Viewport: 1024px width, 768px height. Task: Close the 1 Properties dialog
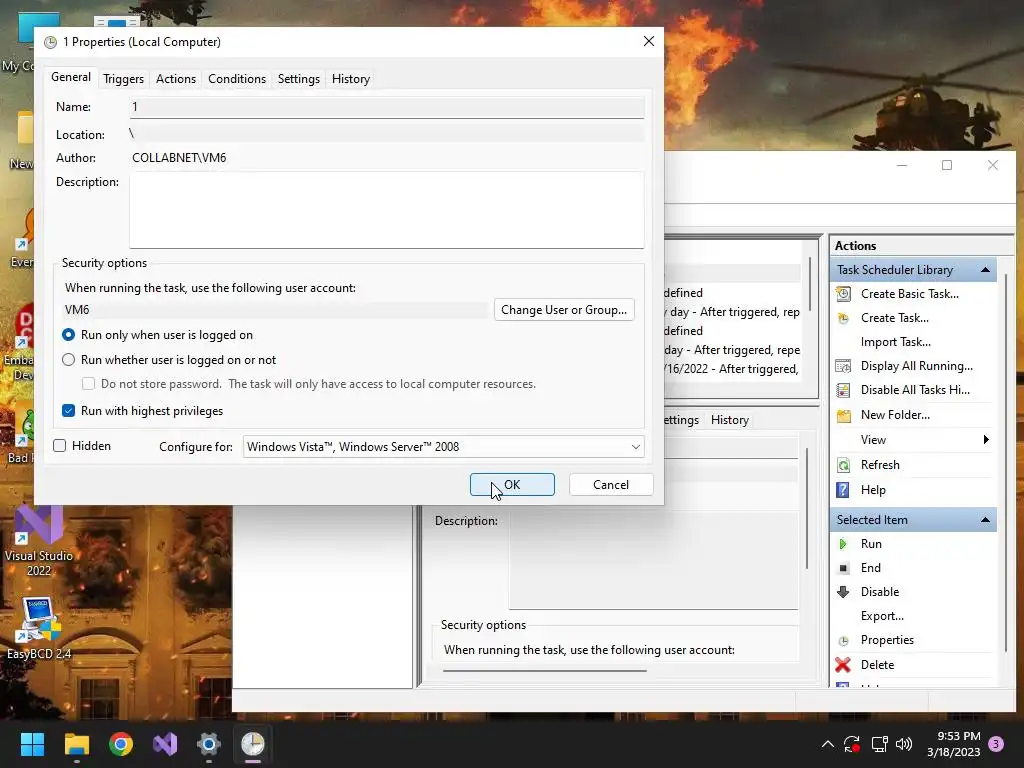point(648,41)
